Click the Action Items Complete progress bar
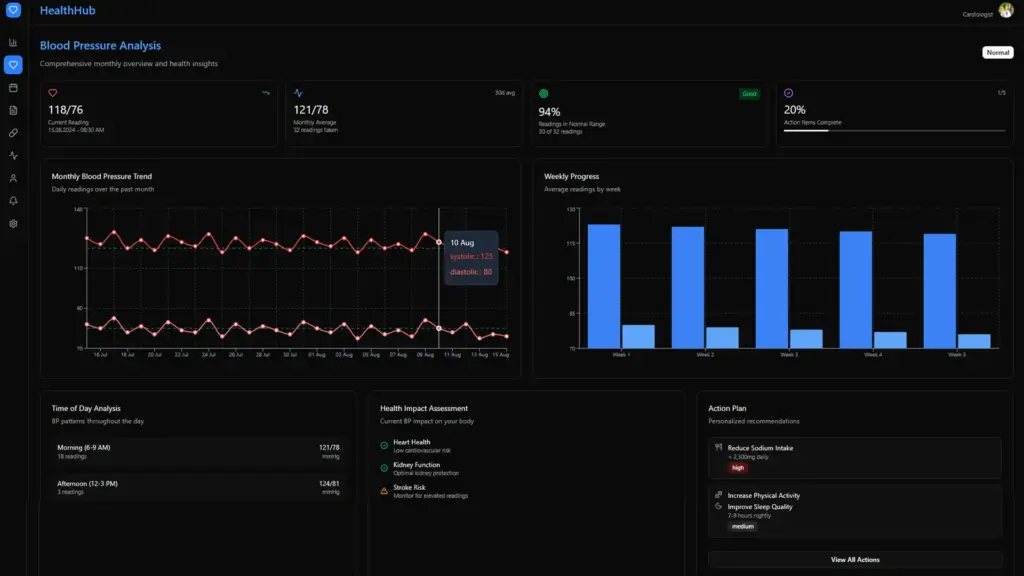This screenshot has width=1024, height=576. 894,130
